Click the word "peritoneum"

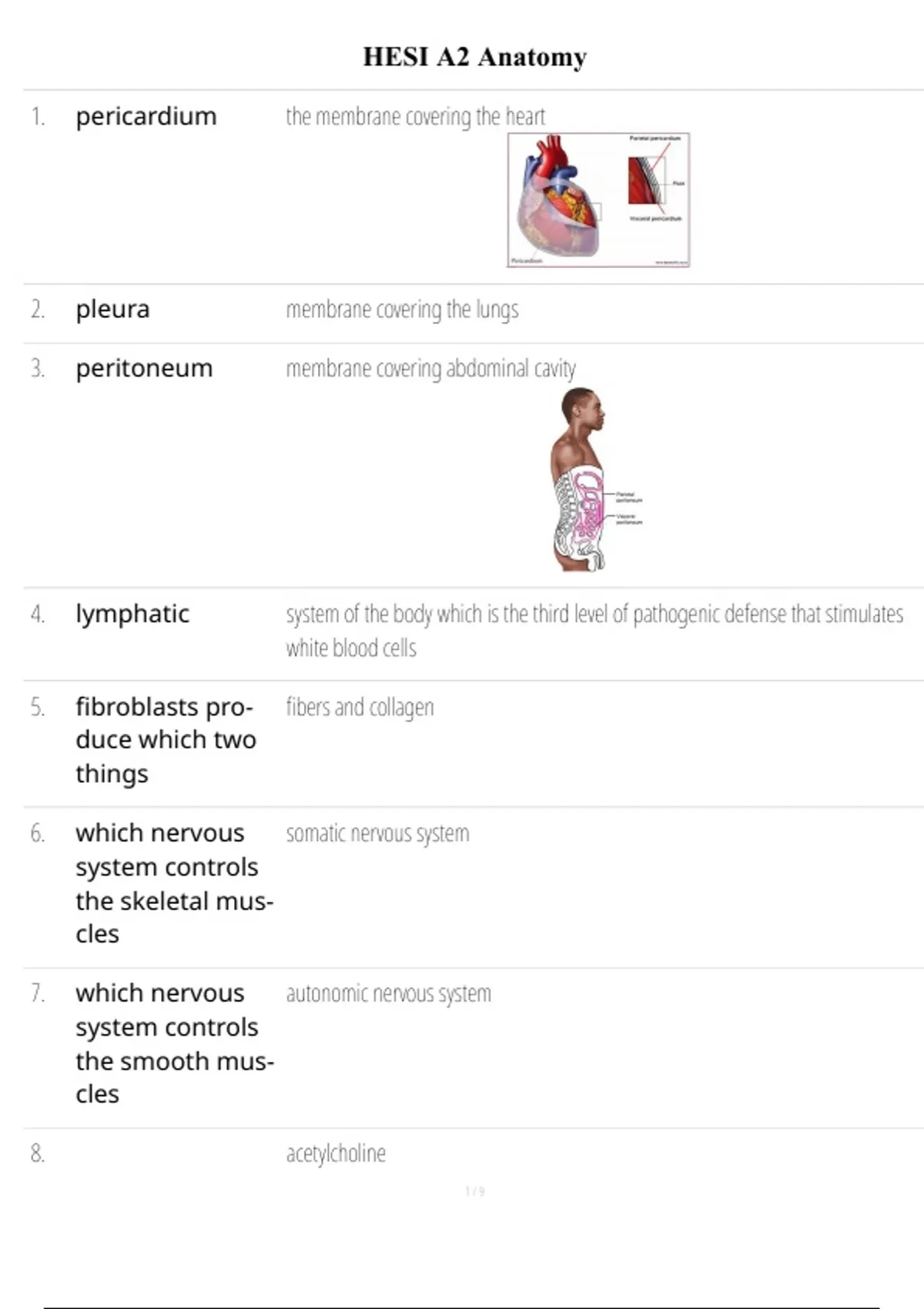click(144, 368)
